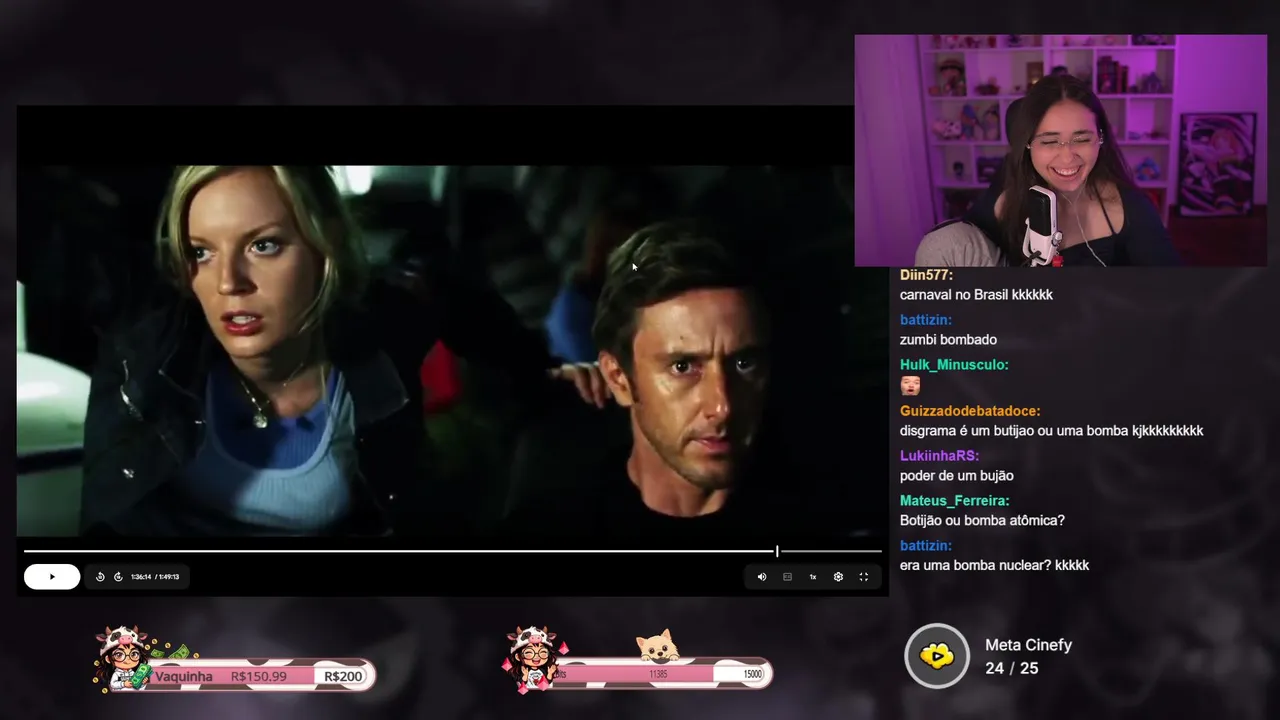The height and width of the screenshot is (720, 1280).
Task: Click the playhead marker on the timeline
Action: (x=777, y=551)
